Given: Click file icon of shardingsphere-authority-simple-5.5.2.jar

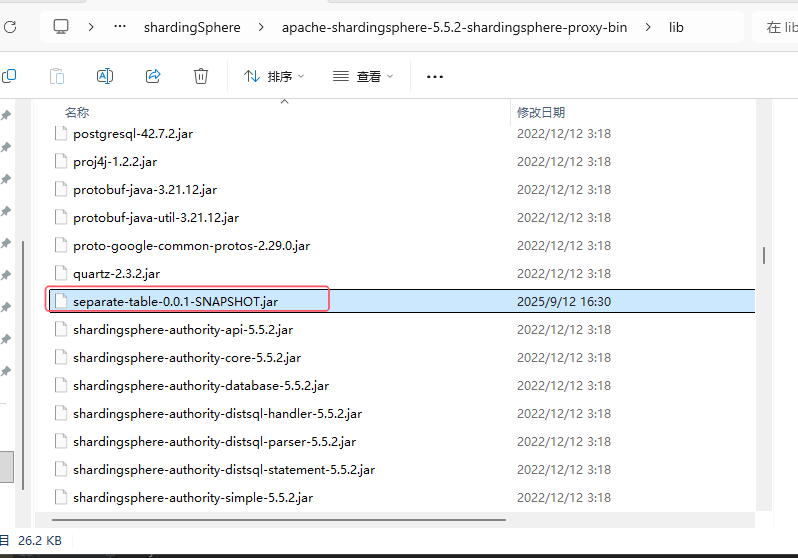Looking at the screenshot, I should (61, 497).
